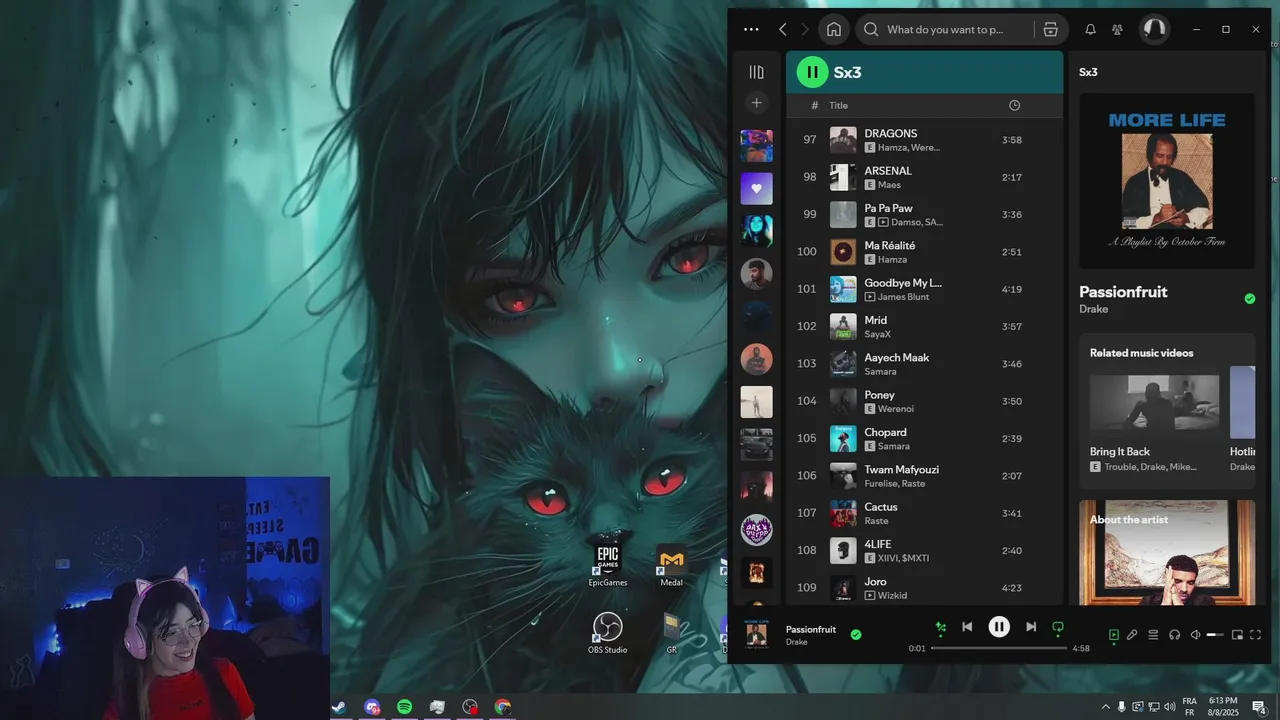Open the Cactus album cover thumbnail
Image resolution: width=1280 pixels, height=720 pixels.
tap(843, 513)
